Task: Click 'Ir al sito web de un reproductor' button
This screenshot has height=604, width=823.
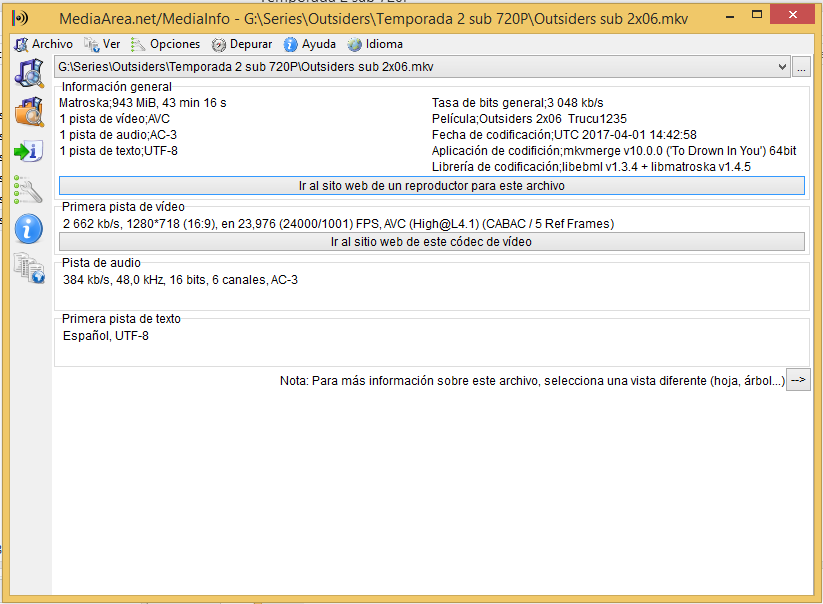Action: (x=431, y=186)
